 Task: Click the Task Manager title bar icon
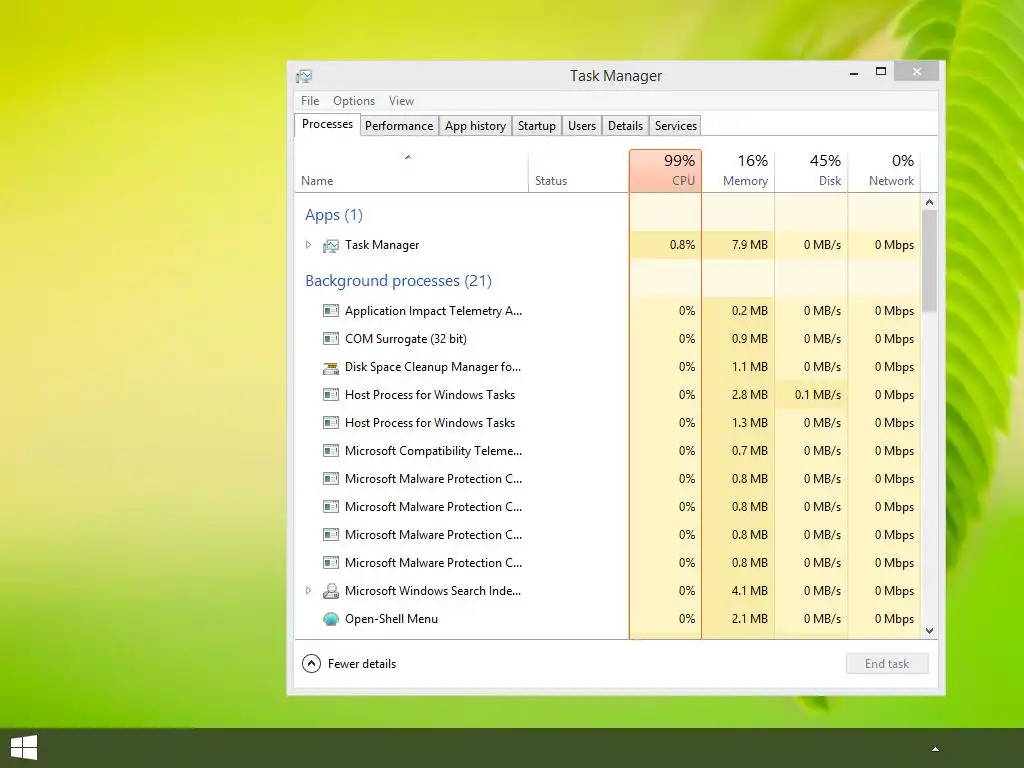click(x=304, y=76)
